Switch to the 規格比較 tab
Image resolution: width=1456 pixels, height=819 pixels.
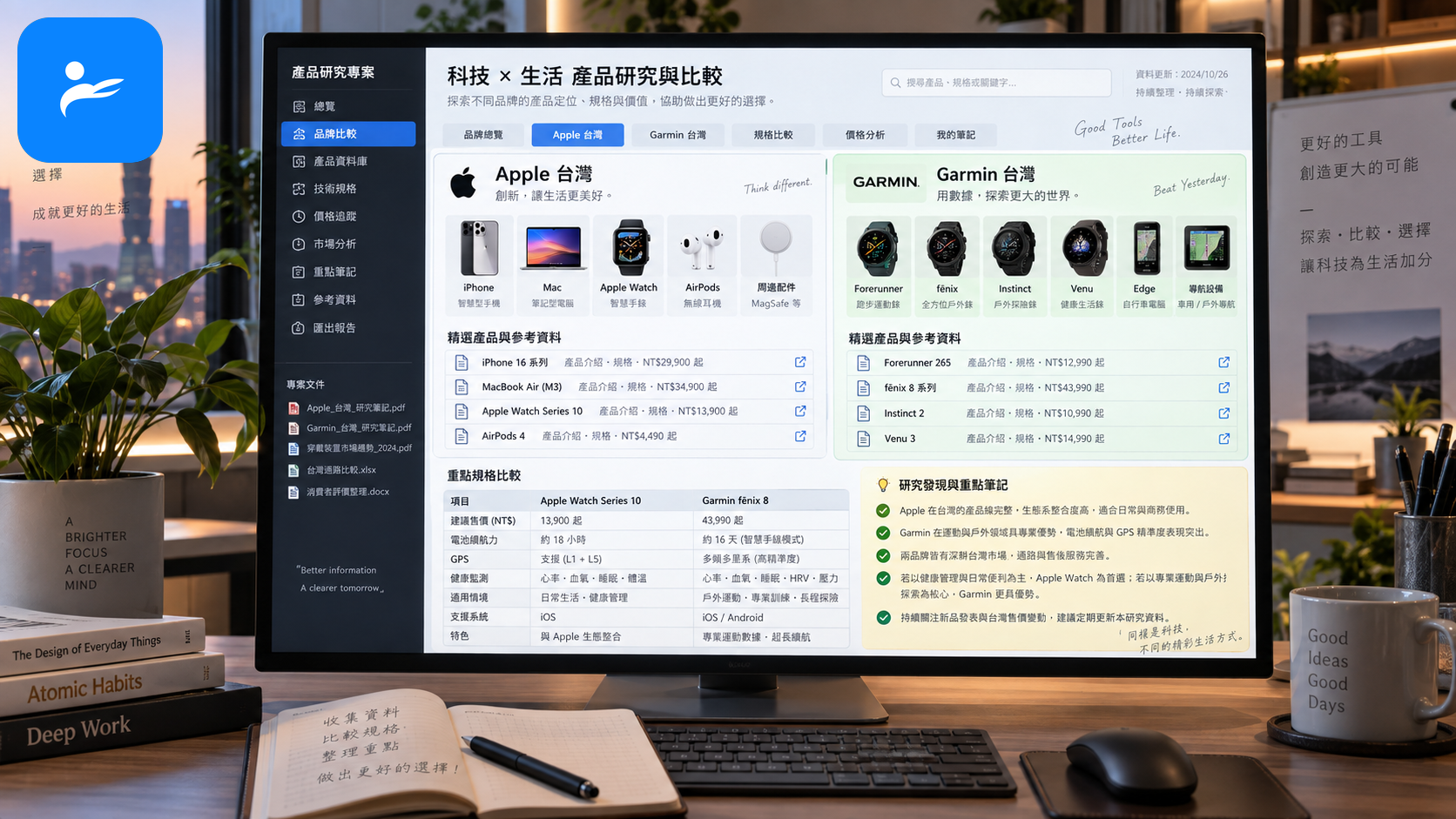click(x=773, y=135)
